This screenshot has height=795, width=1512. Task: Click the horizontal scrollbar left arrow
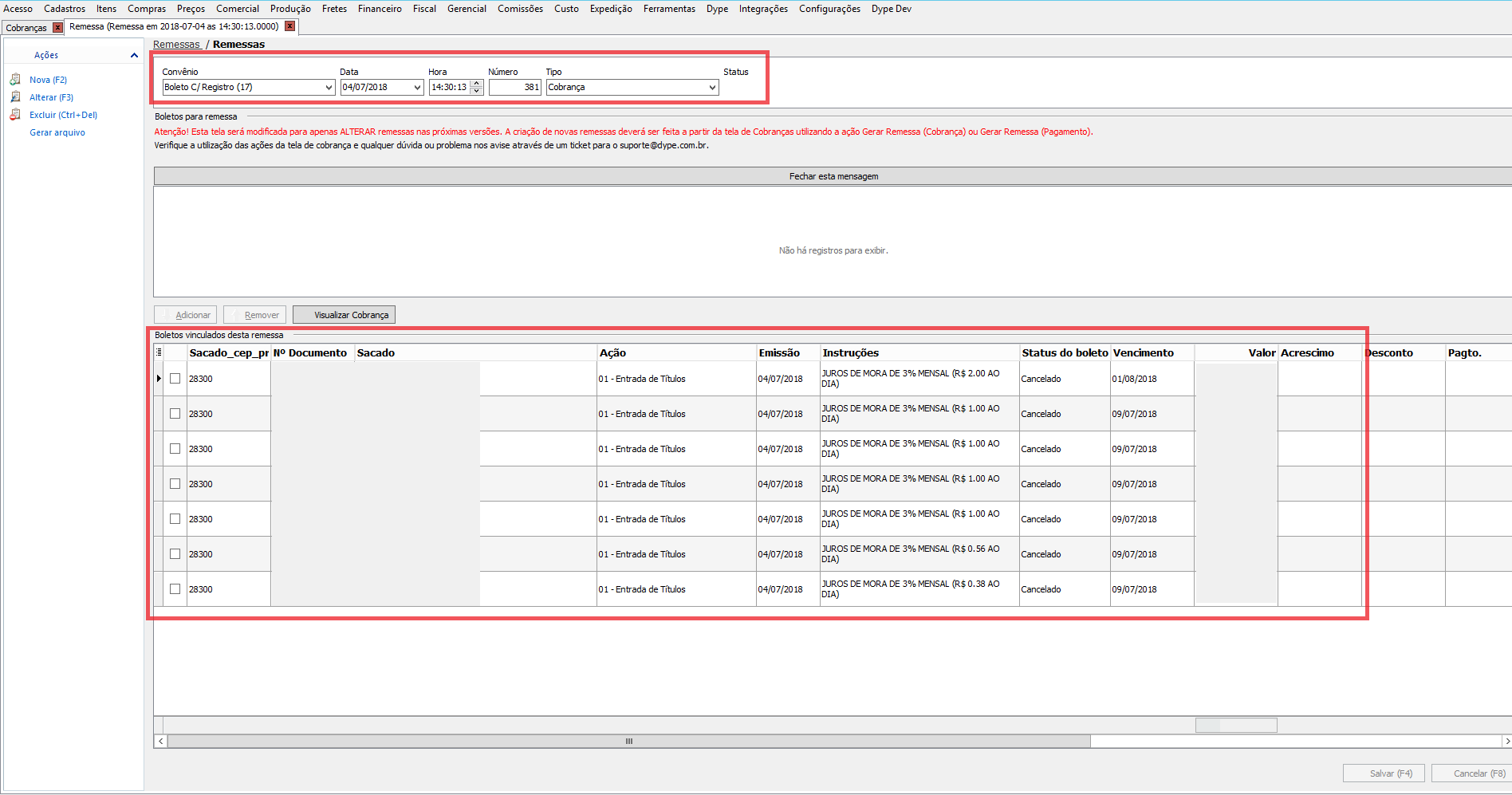pyautogui.click(x=160, y=742)
